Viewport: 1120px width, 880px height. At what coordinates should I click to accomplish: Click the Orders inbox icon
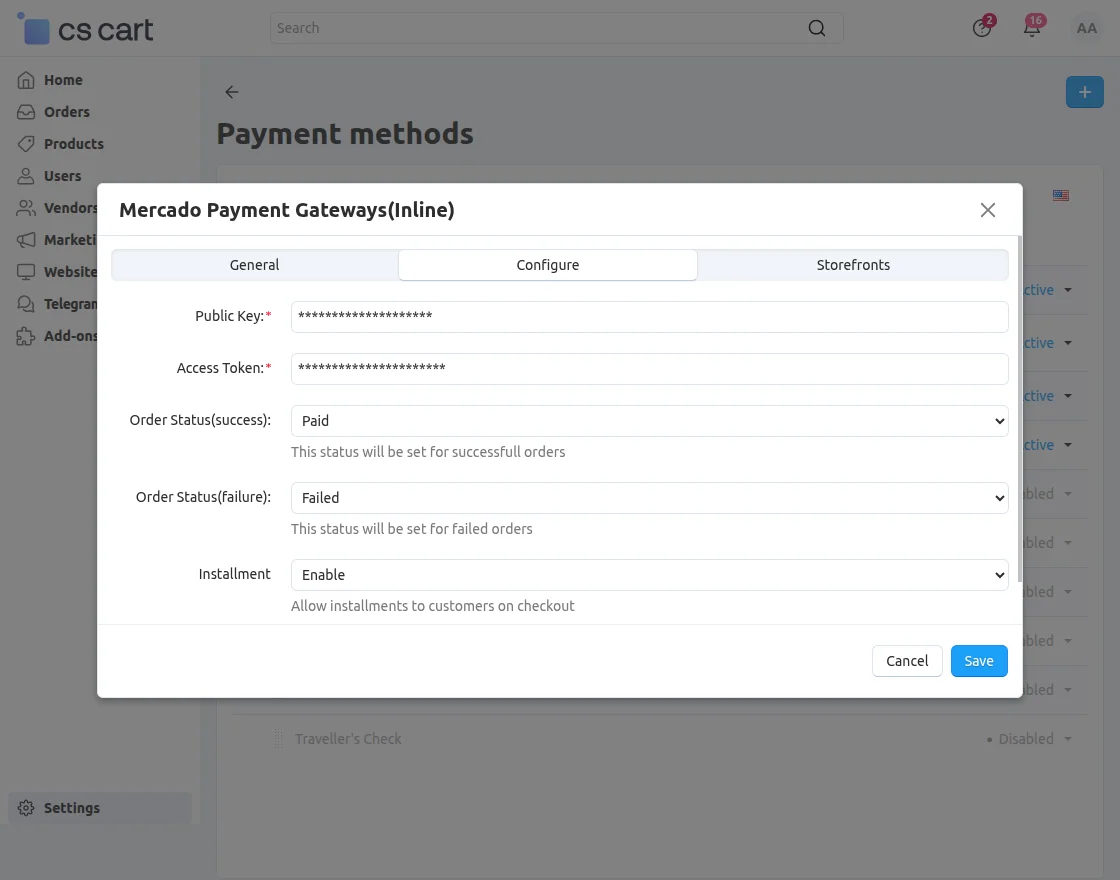[x=26, y=112]
